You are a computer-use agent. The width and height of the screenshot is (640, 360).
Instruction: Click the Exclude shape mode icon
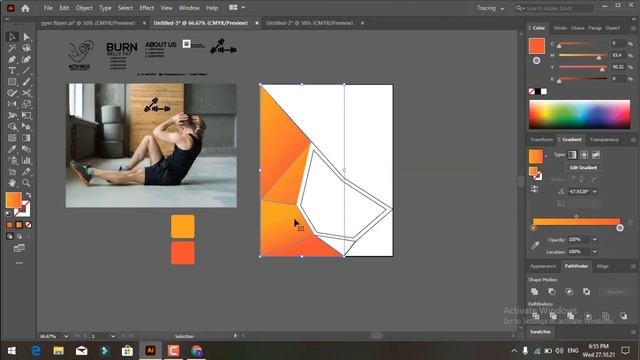587,291
